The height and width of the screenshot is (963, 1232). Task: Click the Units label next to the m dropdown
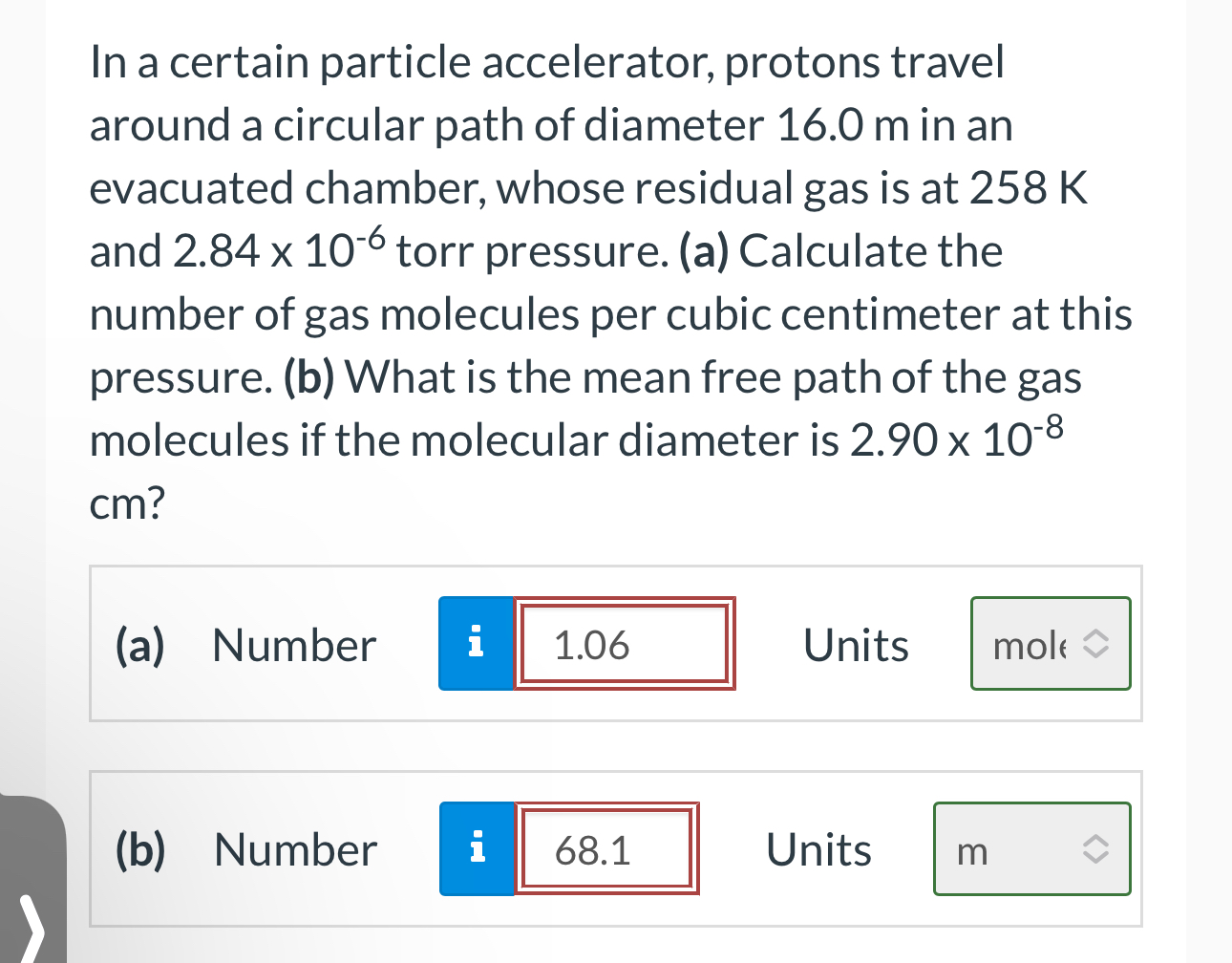pos(818,848)
